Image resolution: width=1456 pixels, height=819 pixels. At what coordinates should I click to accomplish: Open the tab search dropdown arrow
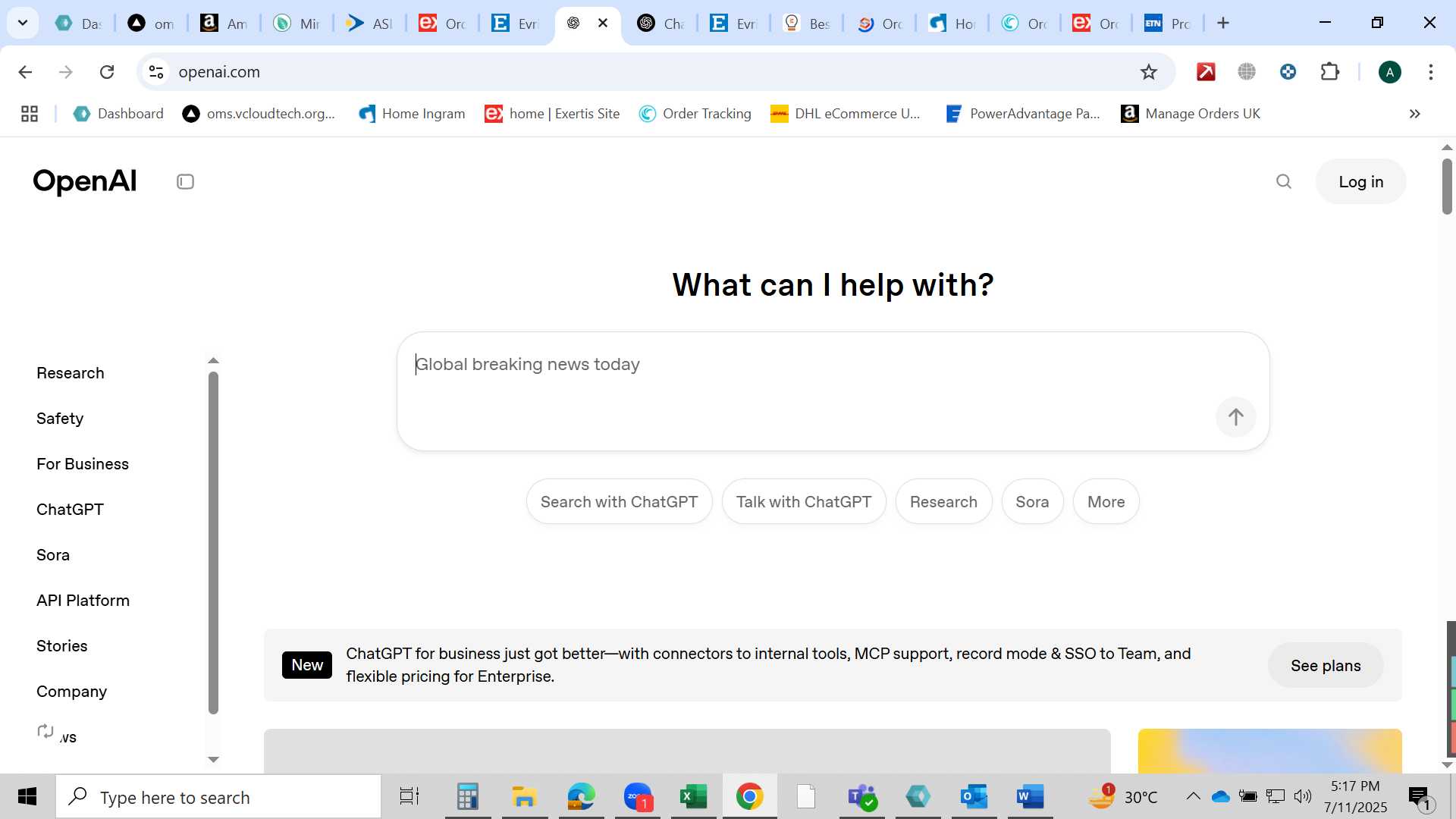point(23,23)
